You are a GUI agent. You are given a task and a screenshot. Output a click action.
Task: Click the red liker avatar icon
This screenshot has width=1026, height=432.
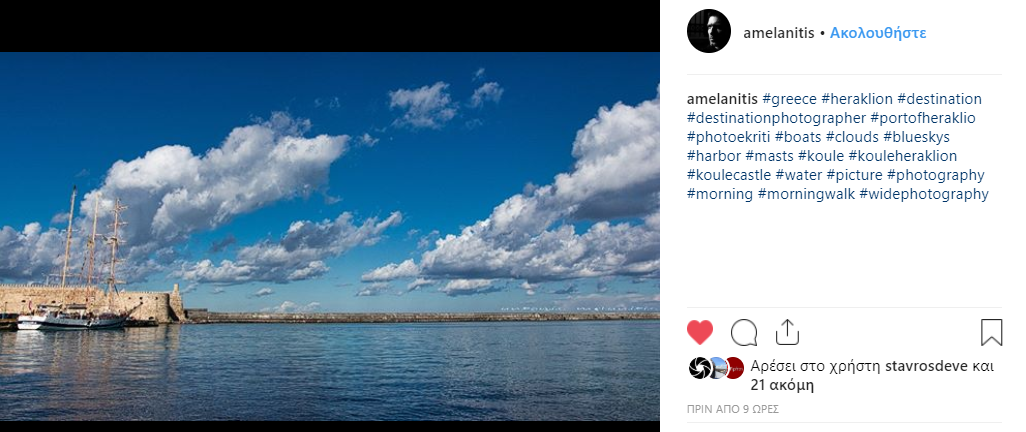click(x=735, y=368)
